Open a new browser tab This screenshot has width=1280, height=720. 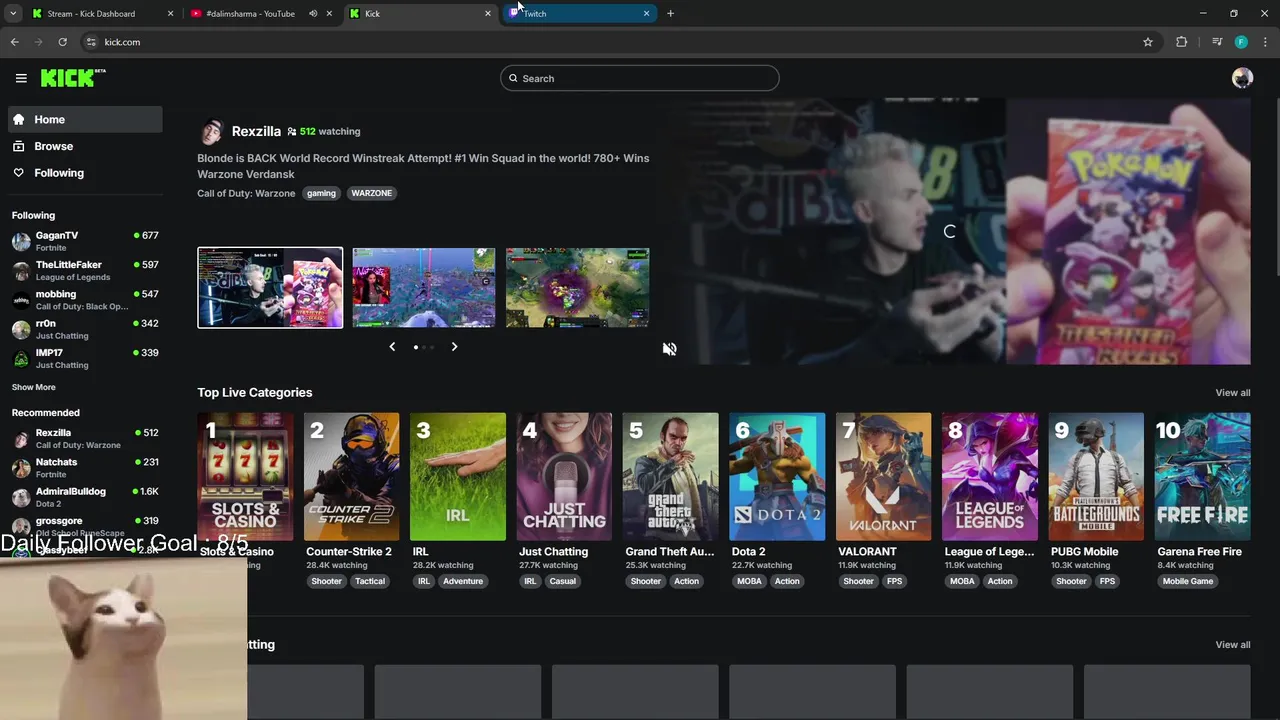[670, 14]
